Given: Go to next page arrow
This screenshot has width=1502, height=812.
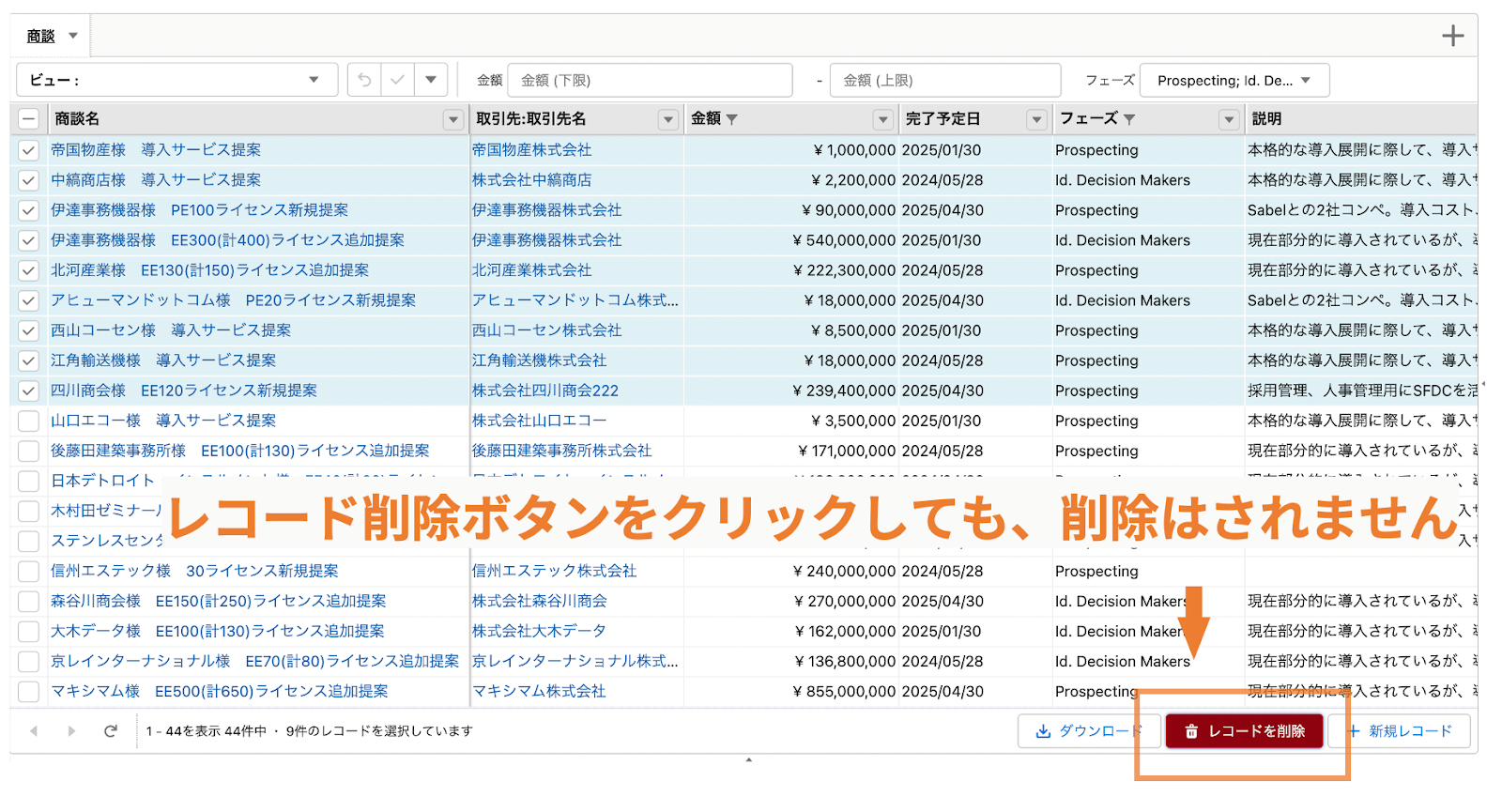Looking at the screenshot, I should (71, 730).
